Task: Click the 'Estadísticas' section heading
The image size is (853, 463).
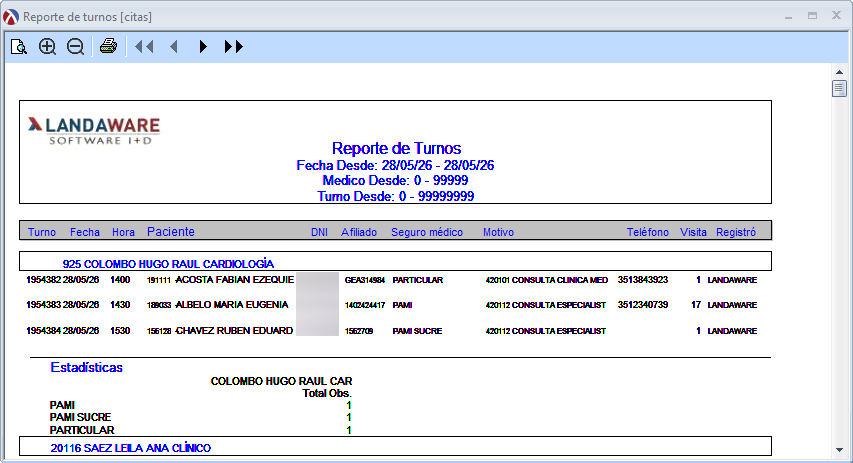Action: coord(86,367)
